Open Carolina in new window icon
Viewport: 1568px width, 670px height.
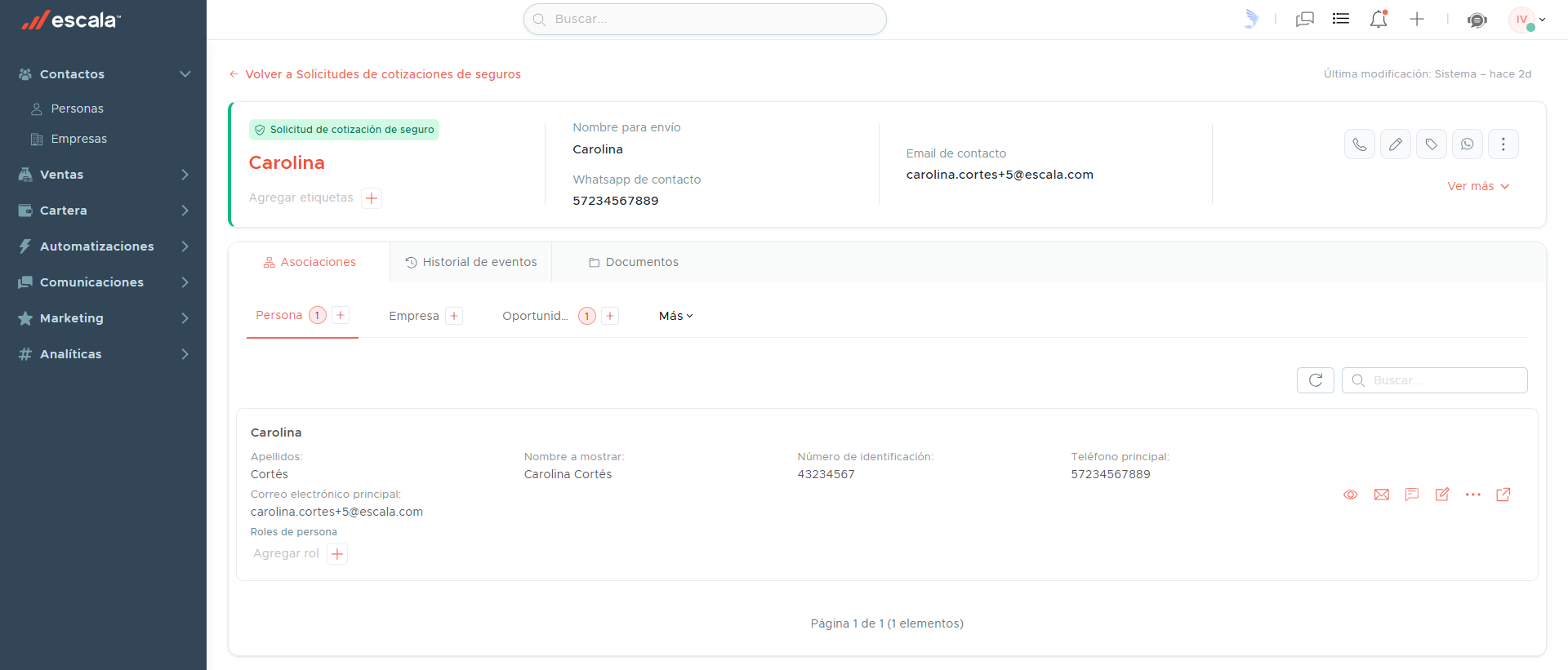[x=1503, y=495]
